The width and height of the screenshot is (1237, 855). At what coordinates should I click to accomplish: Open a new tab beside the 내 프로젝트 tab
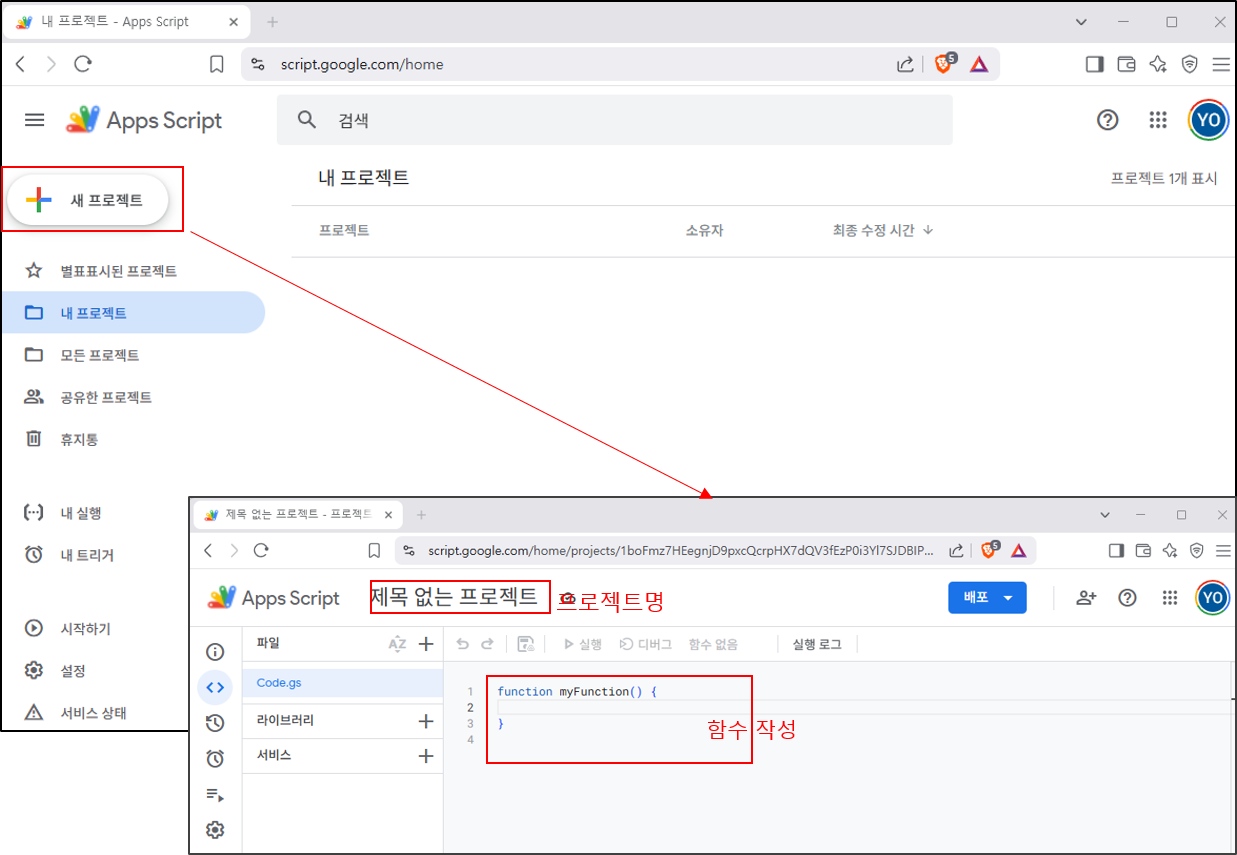coord(272,22)
